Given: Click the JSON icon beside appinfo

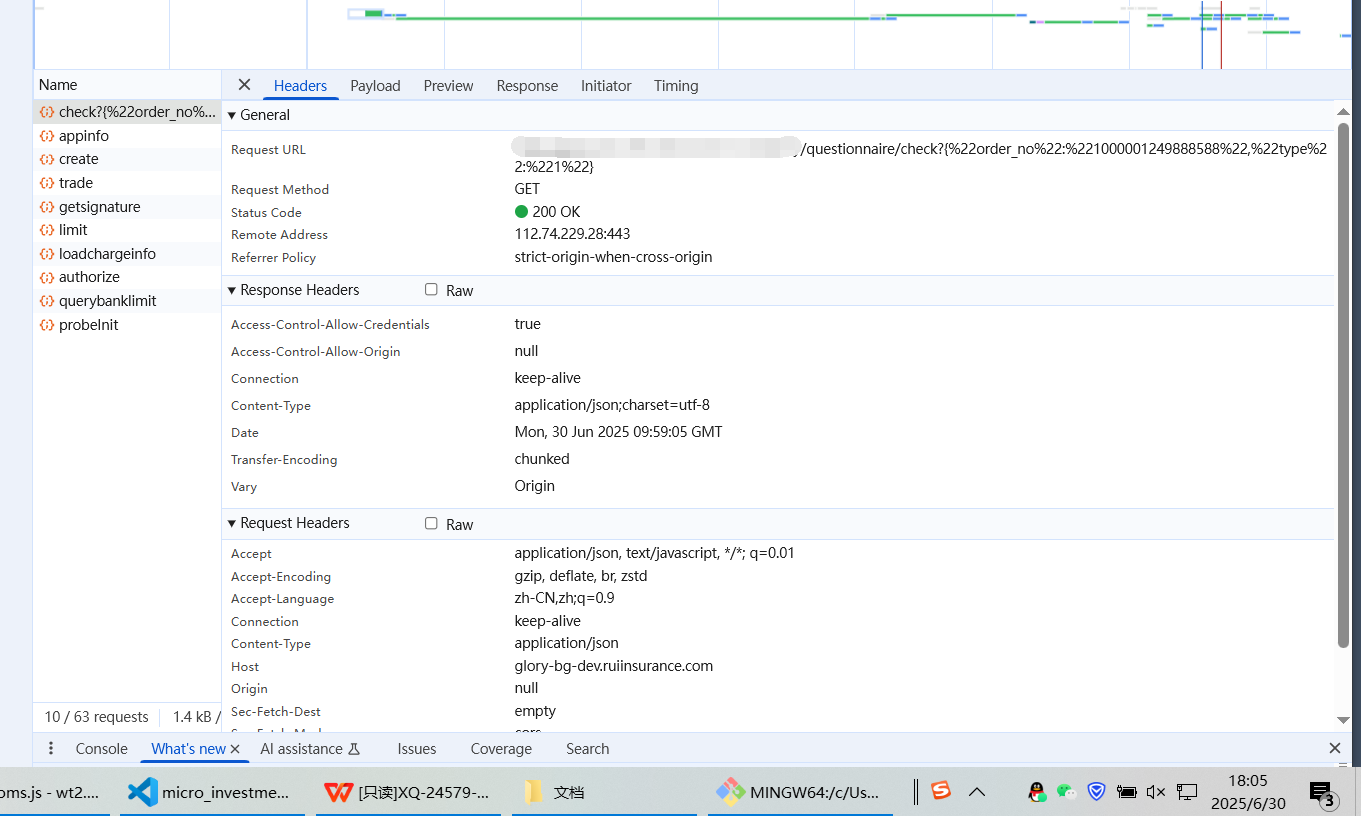Looking at the screenshot, I should click(47, 136).
